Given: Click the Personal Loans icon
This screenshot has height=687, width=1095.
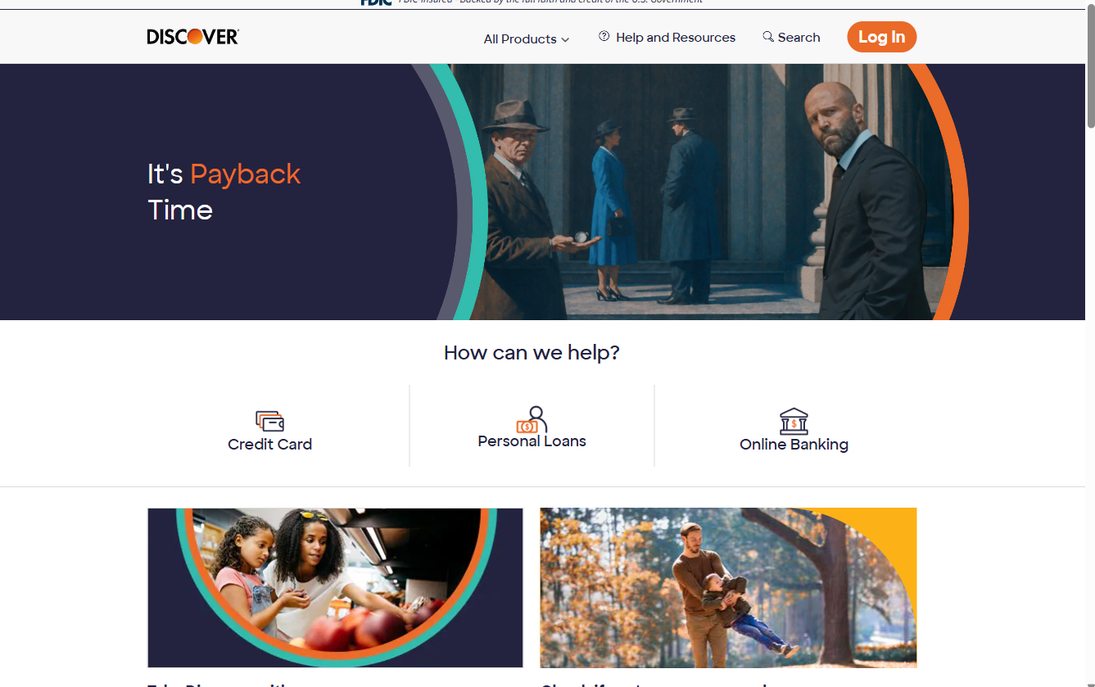Looking at the screenshot, I should coord(532,420).
